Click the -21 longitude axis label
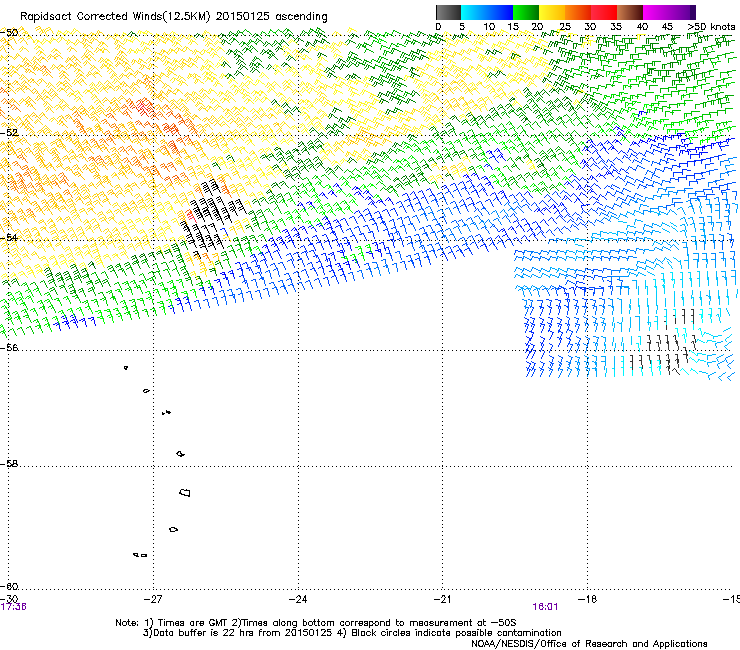Viewport: 740px width, 650px height. pos(442,599)
